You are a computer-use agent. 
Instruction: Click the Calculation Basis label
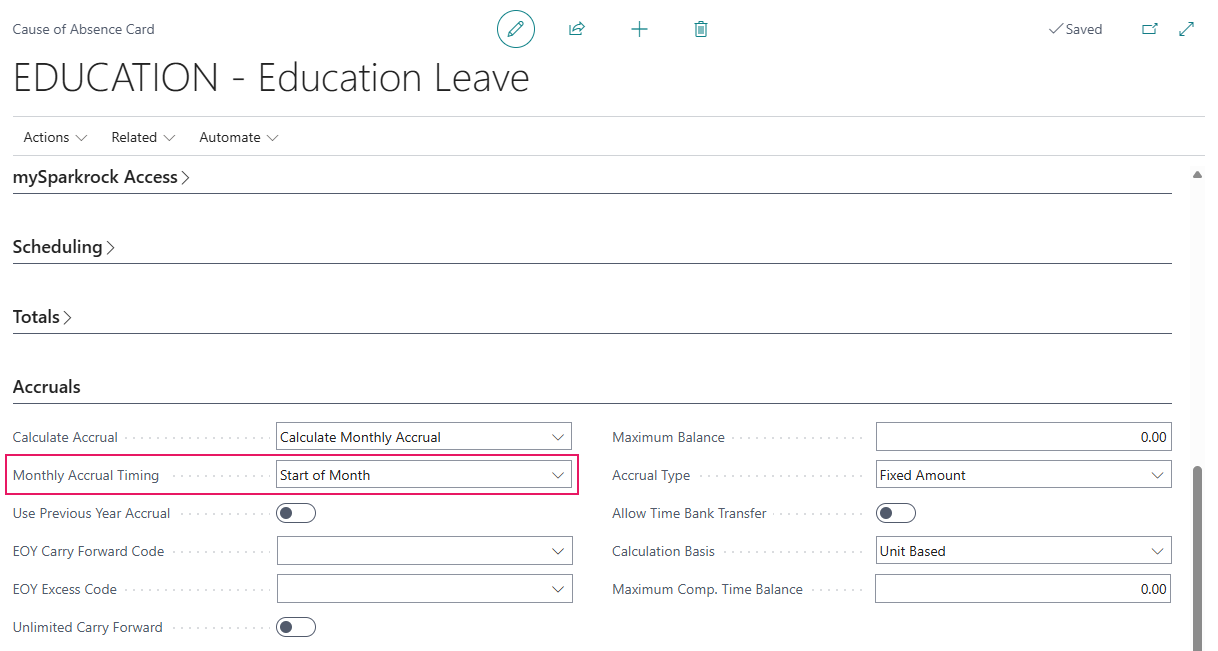664,551
